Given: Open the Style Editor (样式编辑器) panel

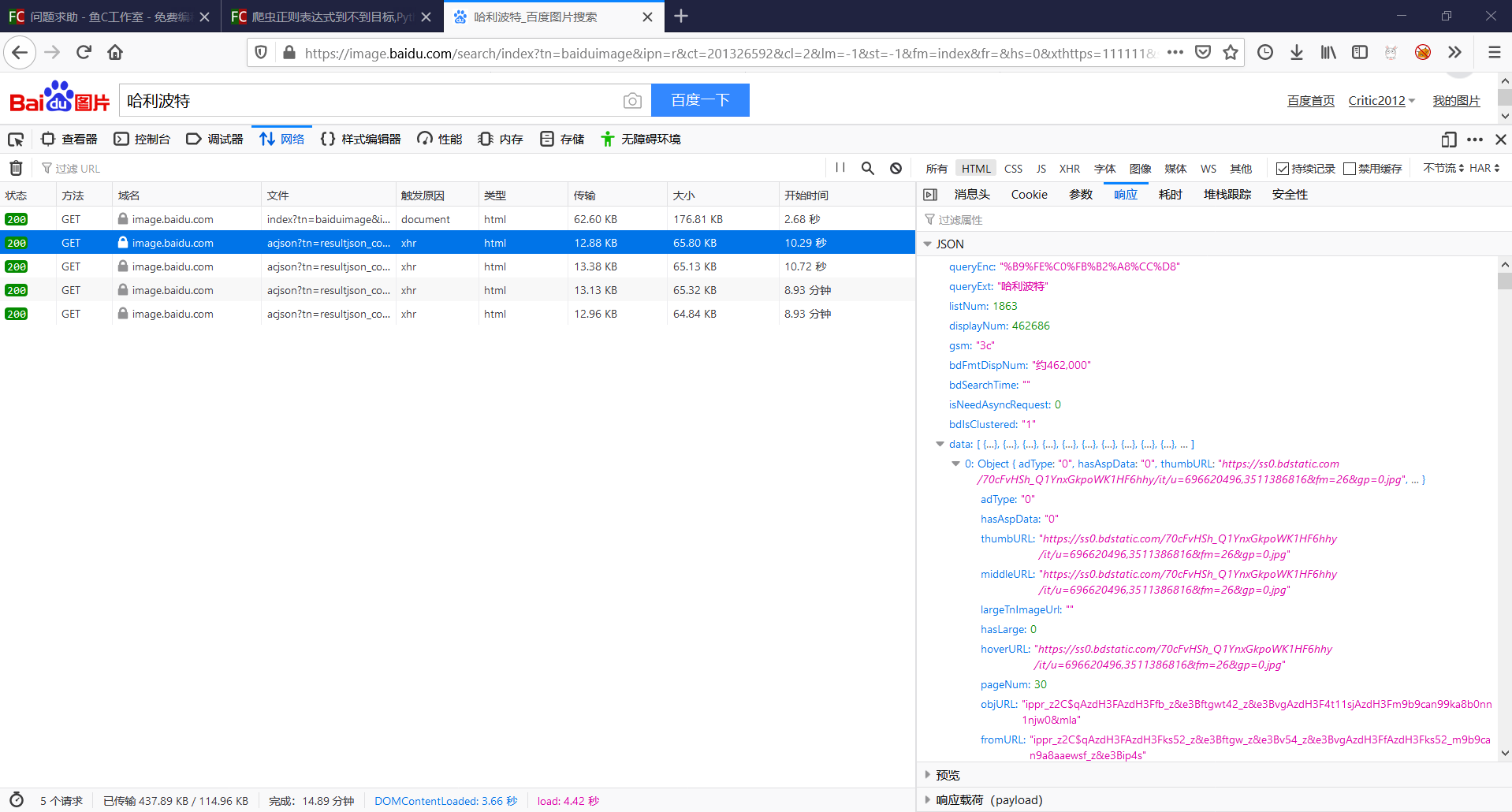Looking at the screenshot, I should click(361, 140).
